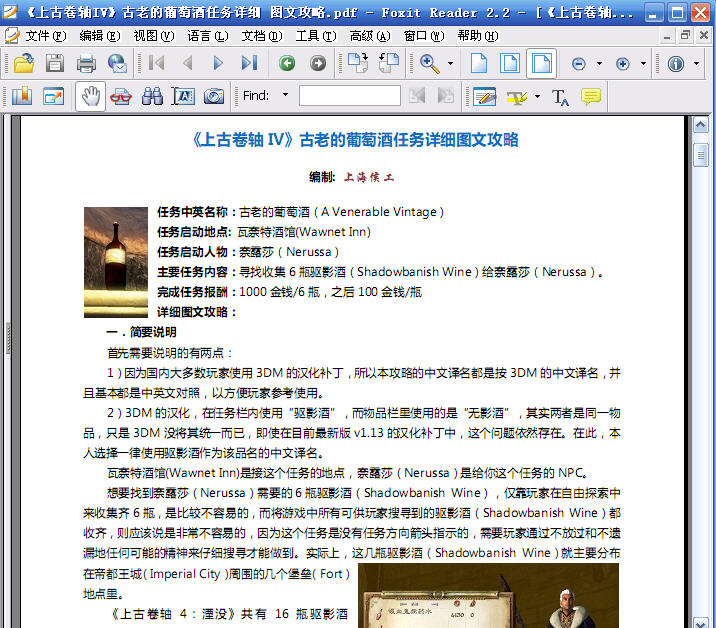This screenshot has width=716, height=628.
Task: Click inside the Find text field
Action: tap(350, 95)
